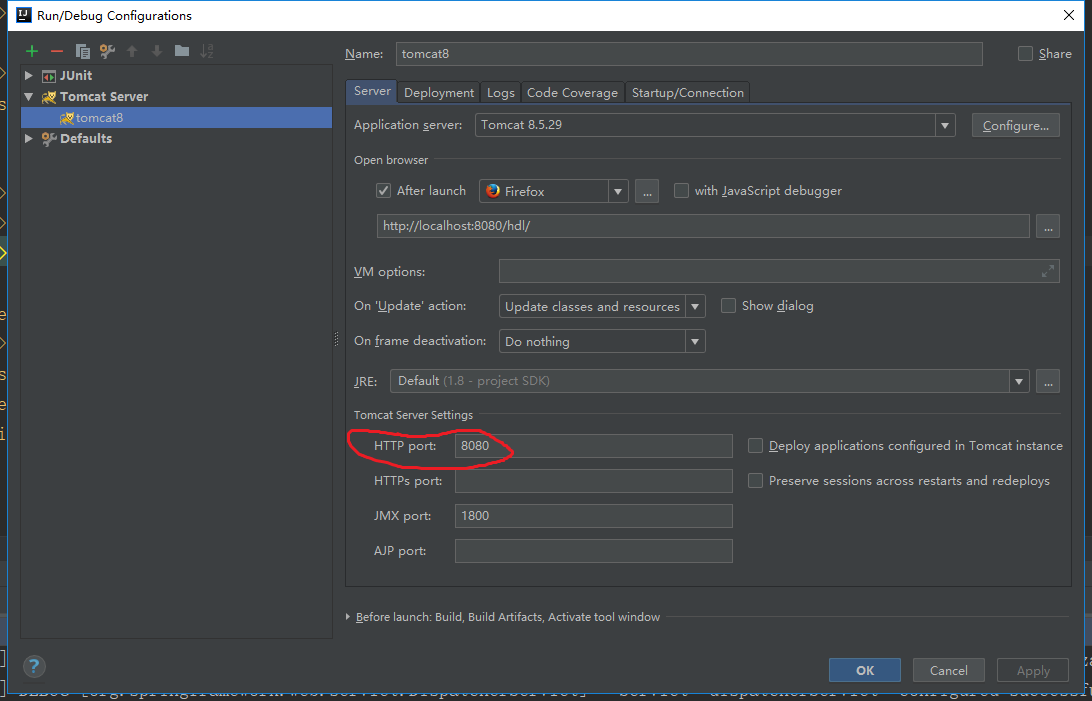Open the Startup/Connection tab

pos(687,93)
